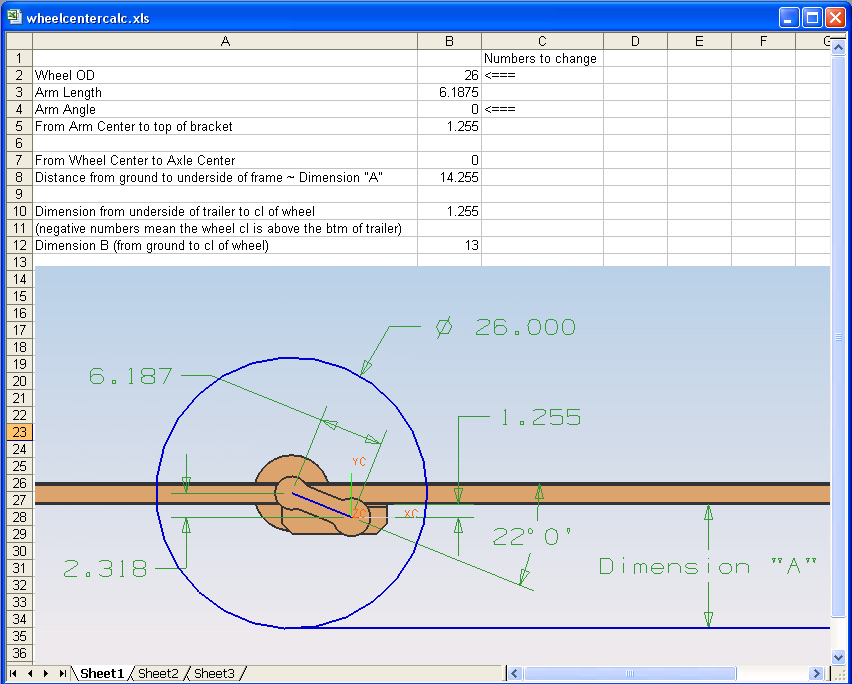Image resolution: width=852 pixels, height=684 pixels.
Task: Select 'From Arm Center to top of bracket' cell
Action: pos(225,126)
